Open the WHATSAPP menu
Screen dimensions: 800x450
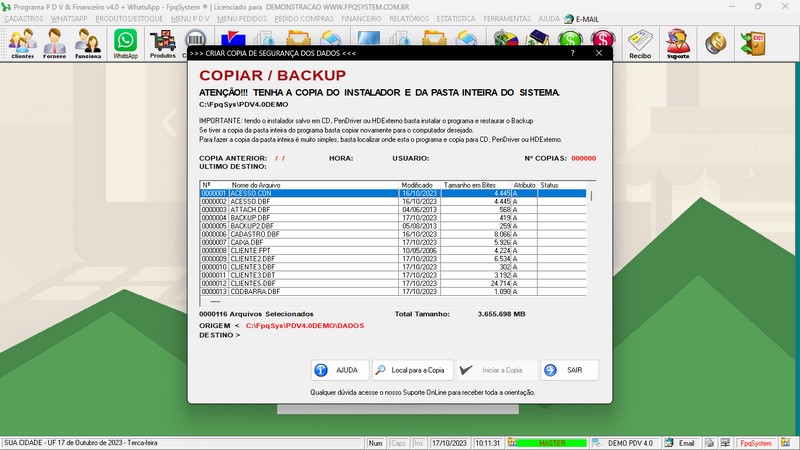coord(69,19)
